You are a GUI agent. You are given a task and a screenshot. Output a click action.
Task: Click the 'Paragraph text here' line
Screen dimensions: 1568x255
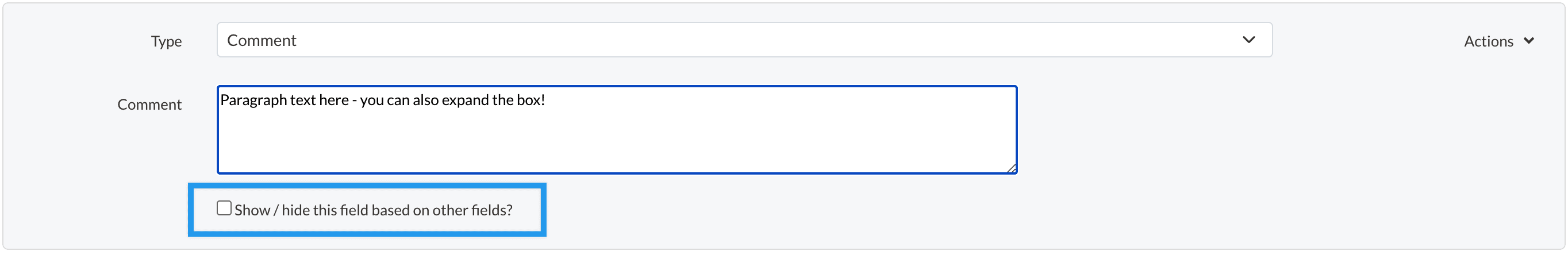[382, 101]
